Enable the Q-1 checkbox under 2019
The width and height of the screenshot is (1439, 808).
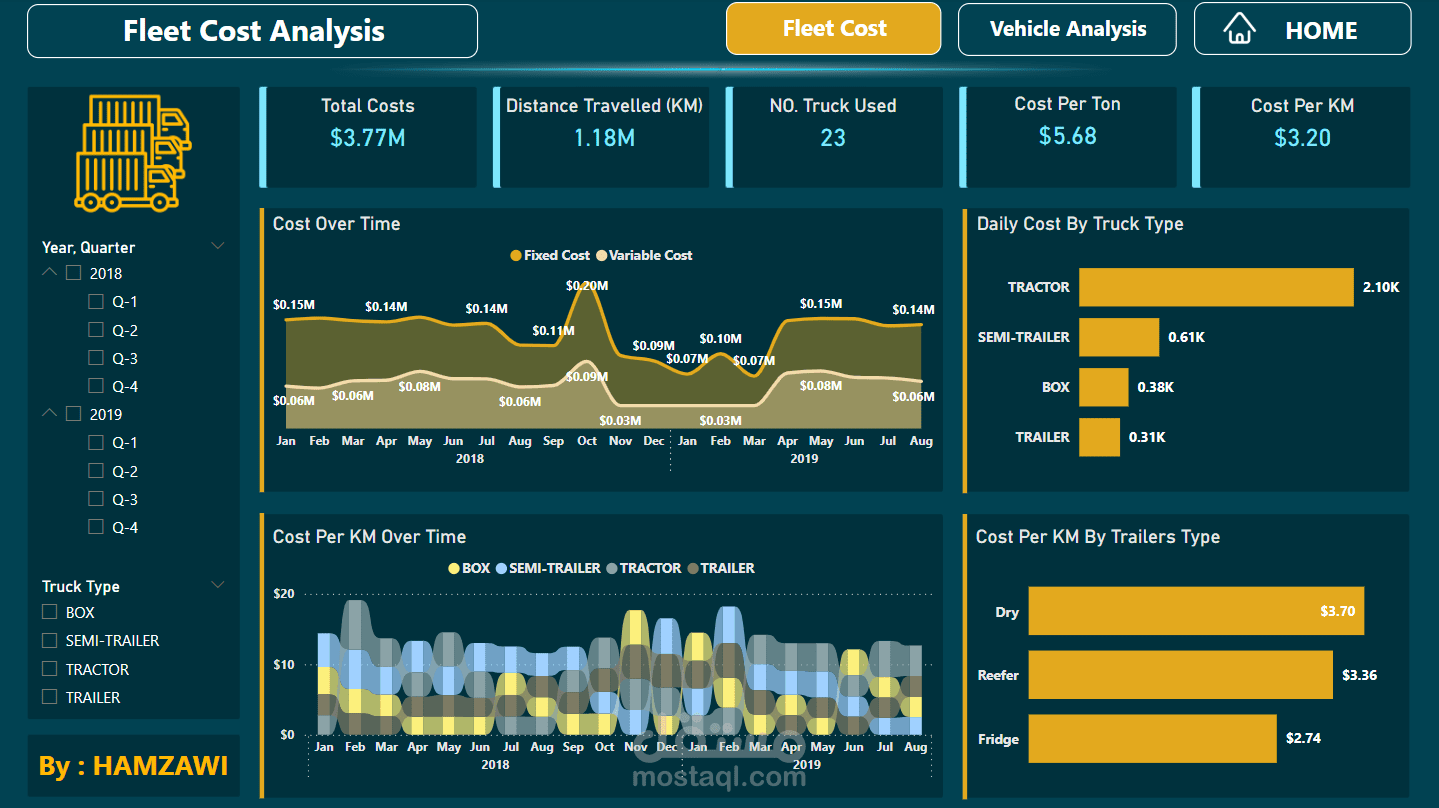(x=96, y=442)
